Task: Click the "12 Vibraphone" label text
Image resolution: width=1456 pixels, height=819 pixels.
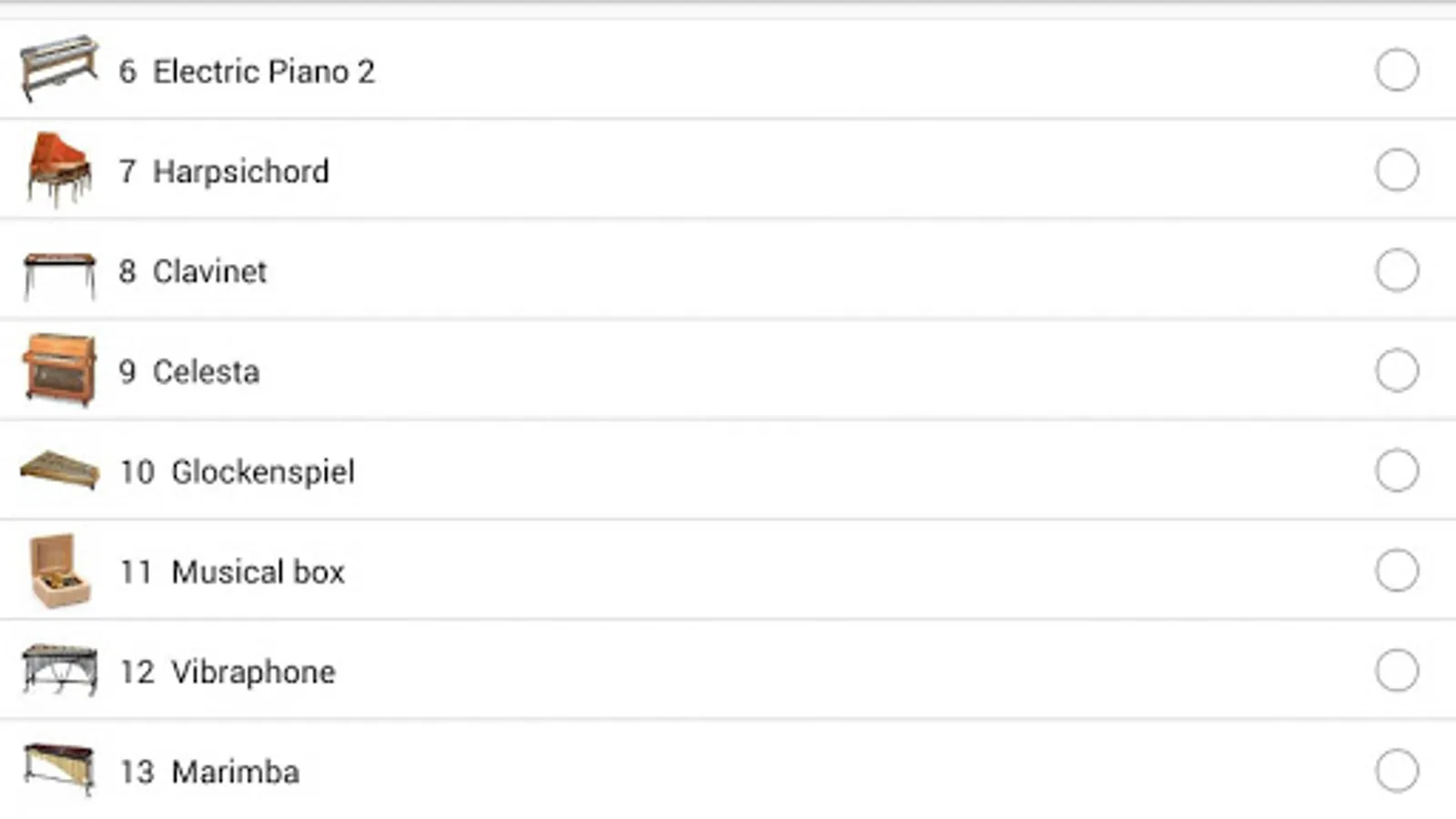Action: [x=227, y=672]
